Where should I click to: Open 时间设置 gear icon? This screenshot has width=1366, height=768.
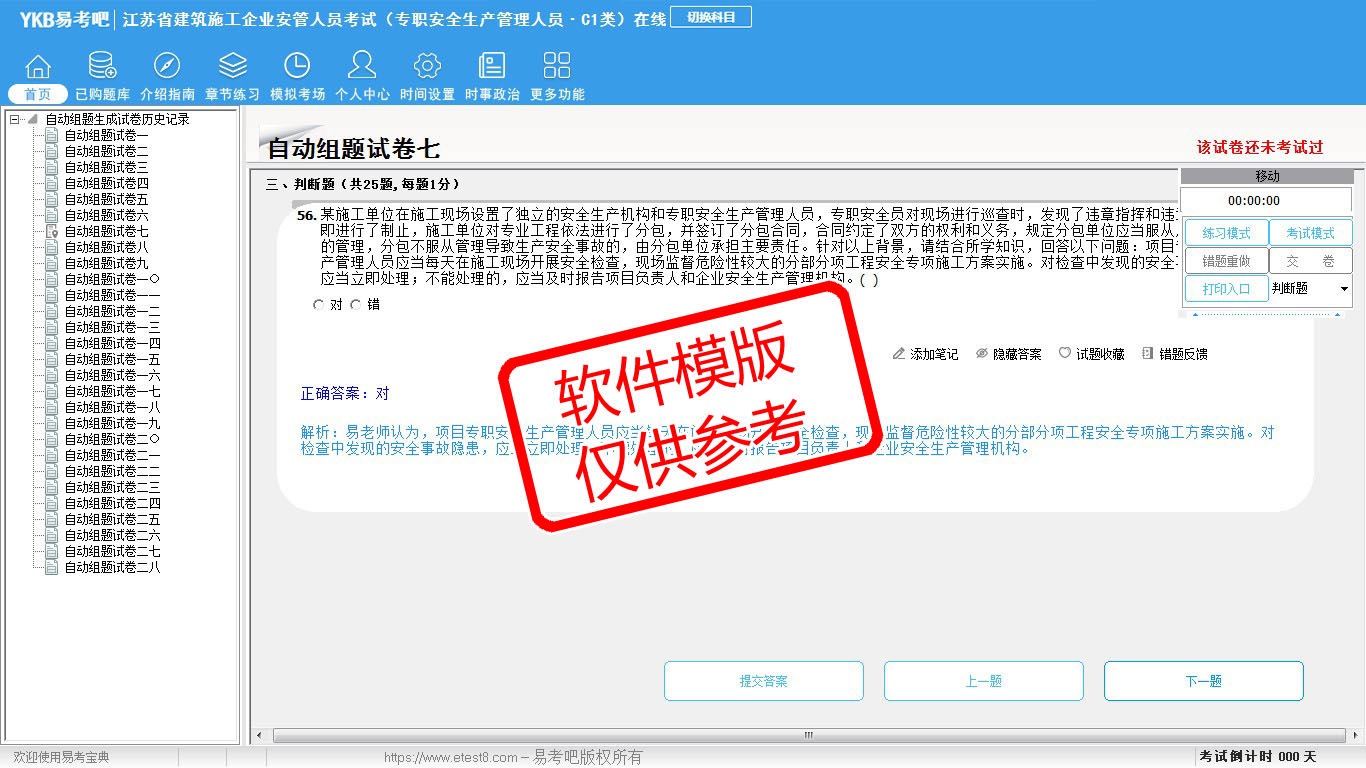427,67
